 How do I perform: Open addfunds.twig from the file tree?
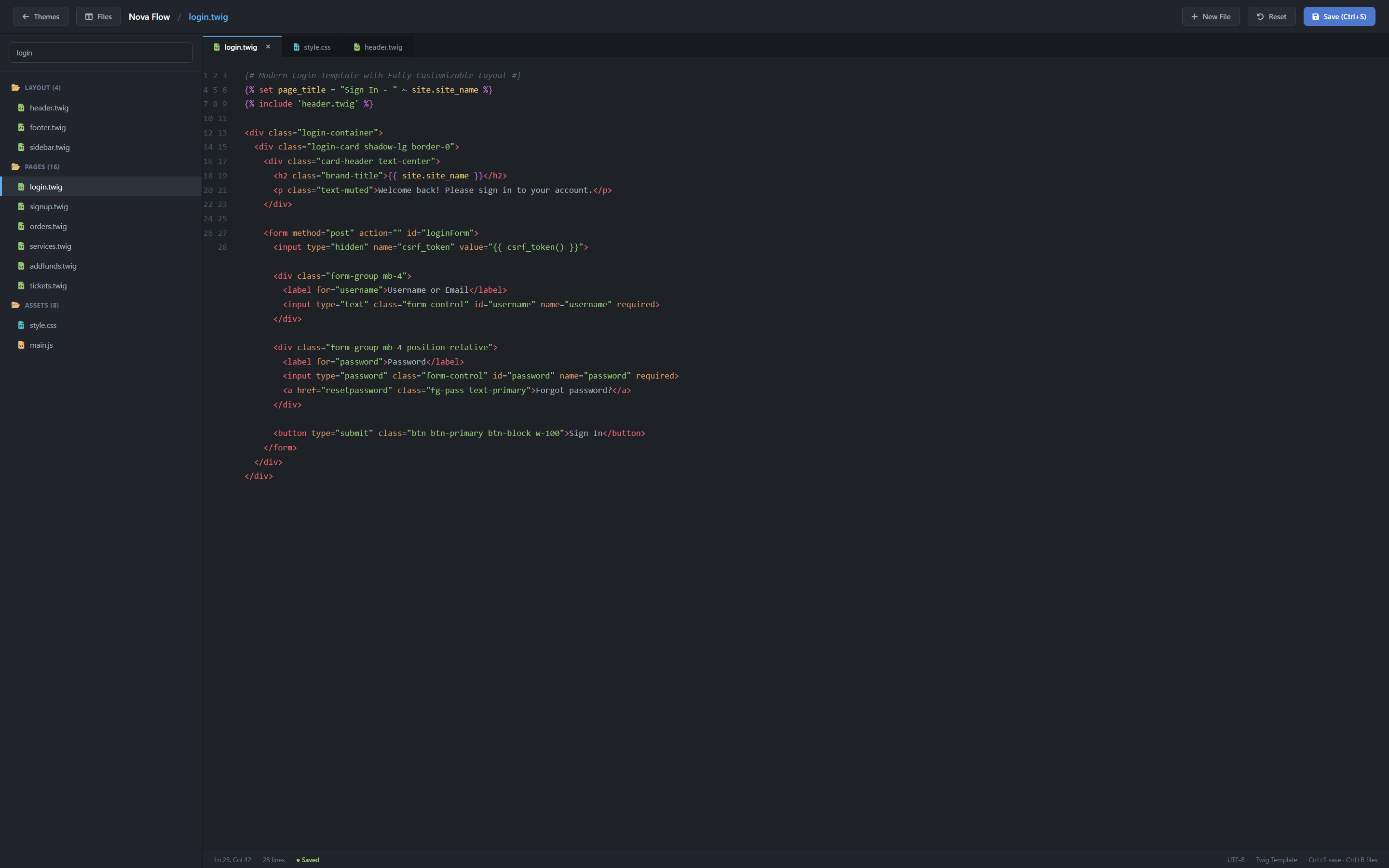[x=100, y=266]
